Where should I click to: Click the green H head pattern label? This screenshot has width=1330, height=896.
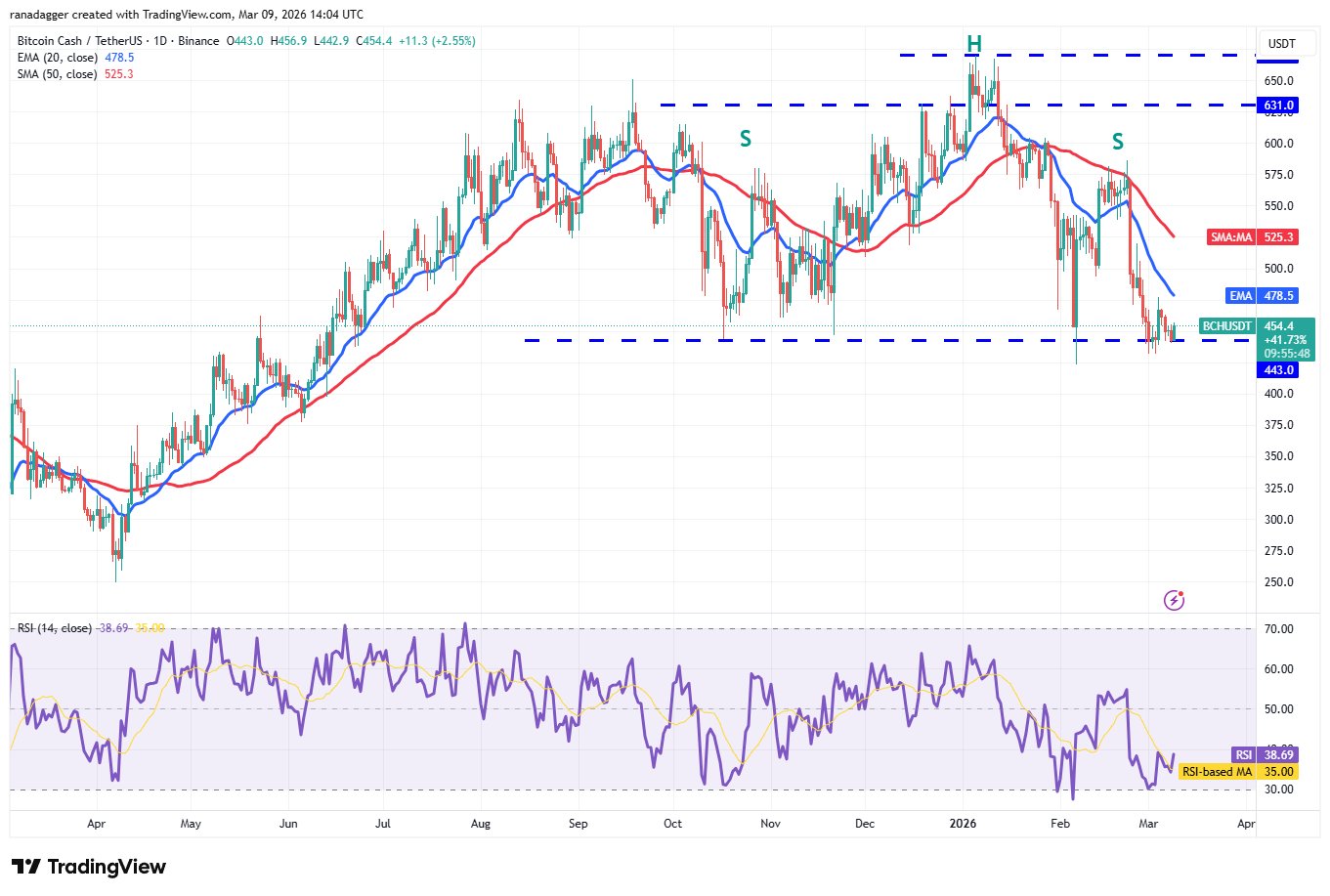coord(973,44)
